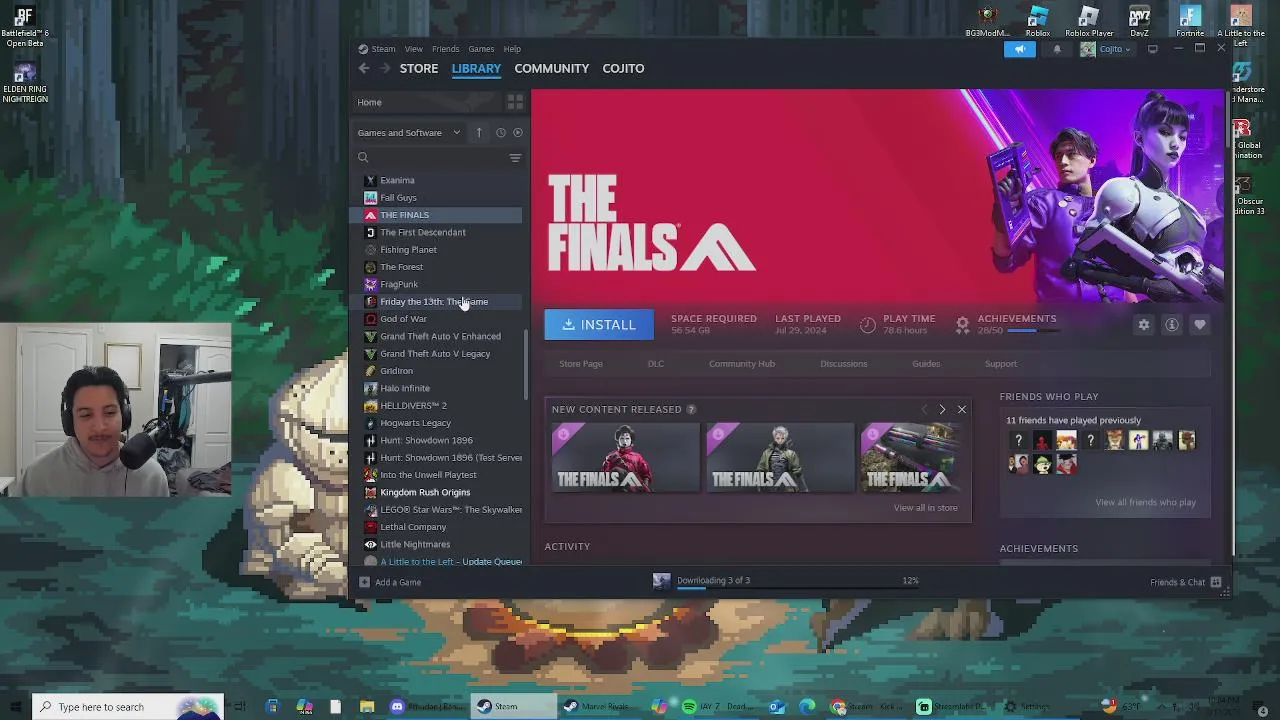Open the Friends & Chat panel
Viewport: 1280px width, 720px height.
tap(1185, 582)
